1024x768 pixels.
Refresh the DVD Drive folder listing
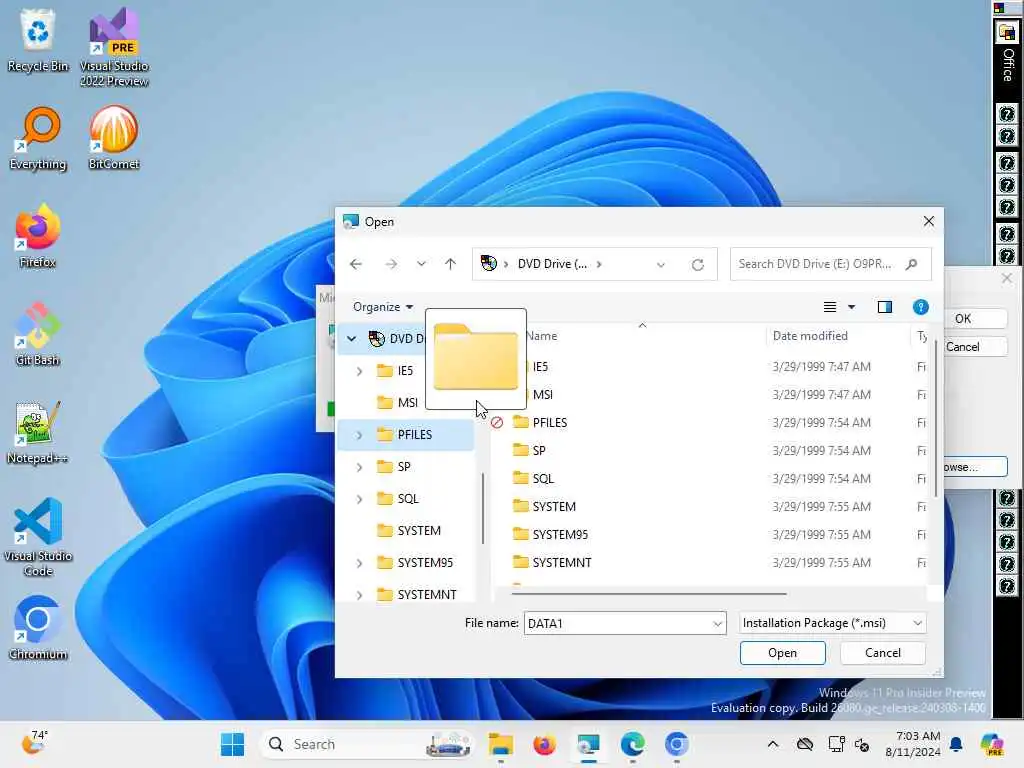click(x=697, y=264)
